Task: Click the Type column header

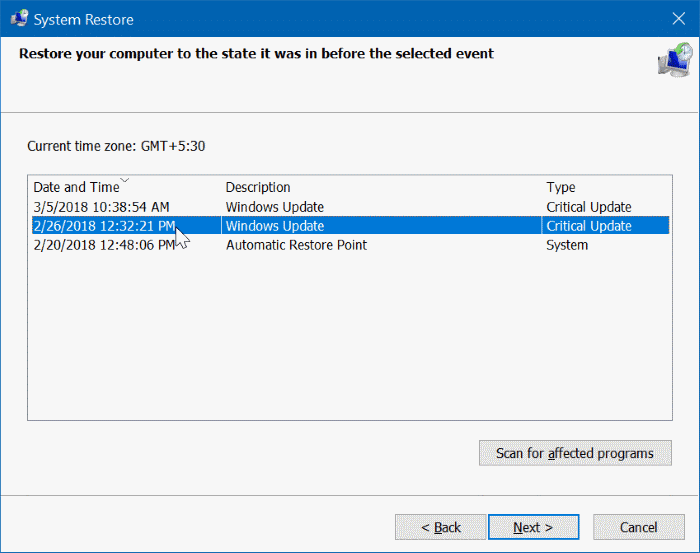Action: 561,187
